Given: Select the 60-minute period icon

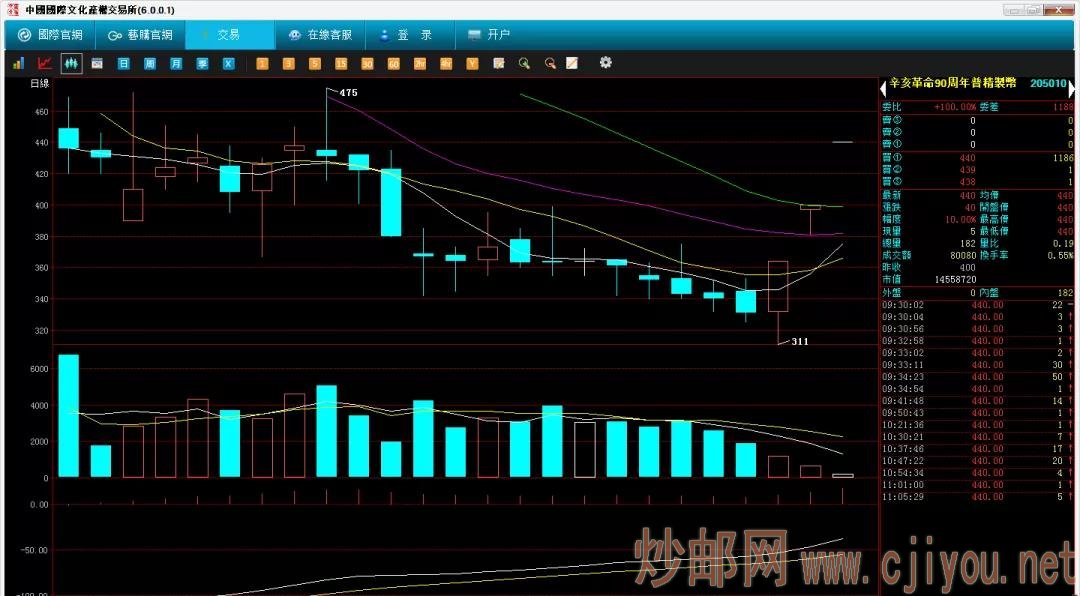Looking at the screenshot, I should tap(393, 63).
